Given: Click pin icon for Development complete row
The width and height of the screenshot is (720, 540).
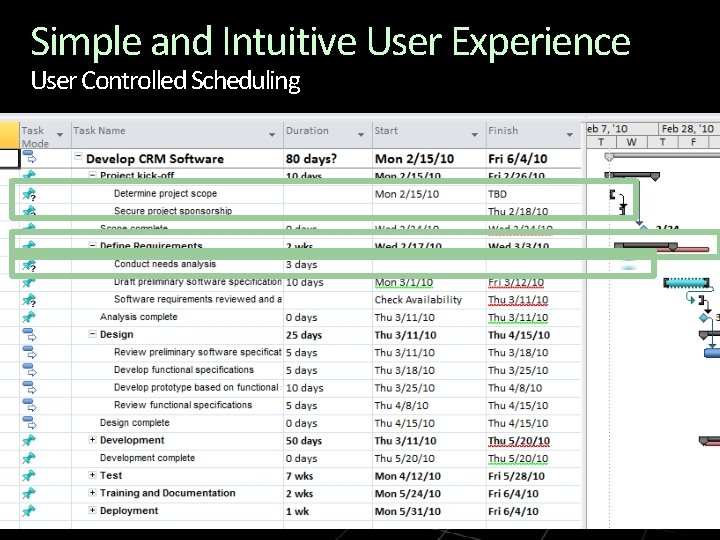Looking at the screenshot, I should pyautogui.click(x=29, y=458).
